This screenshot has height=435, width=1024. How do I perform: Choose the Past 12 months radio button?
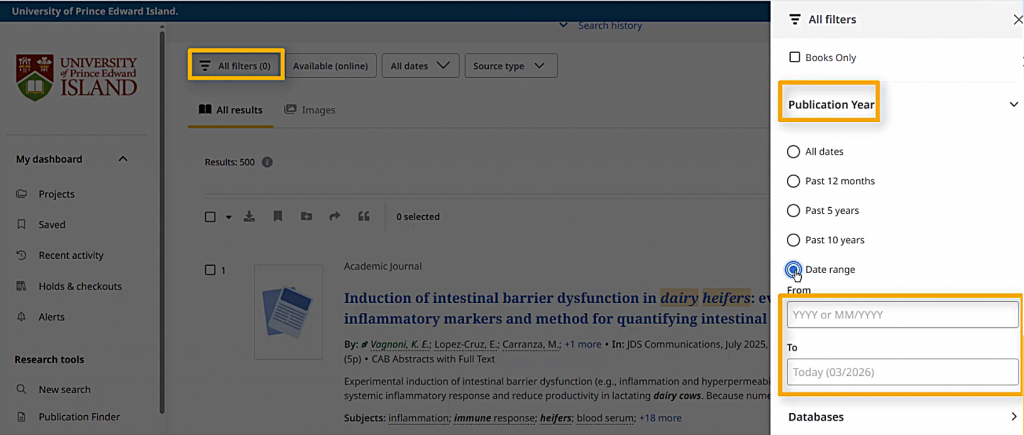pos(794,181)
